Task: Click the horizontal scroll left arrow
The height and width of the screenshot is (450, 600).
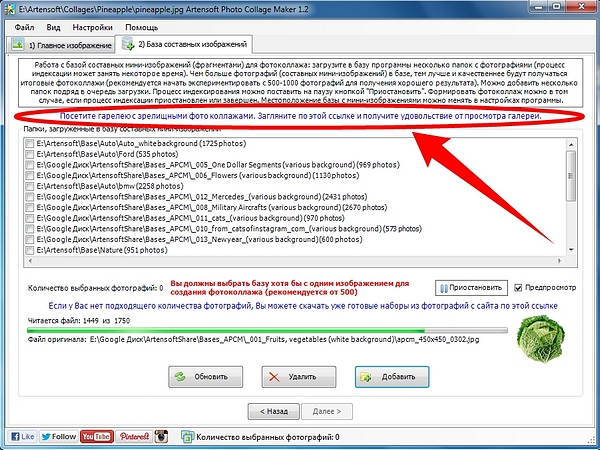Action: [30, 261]
